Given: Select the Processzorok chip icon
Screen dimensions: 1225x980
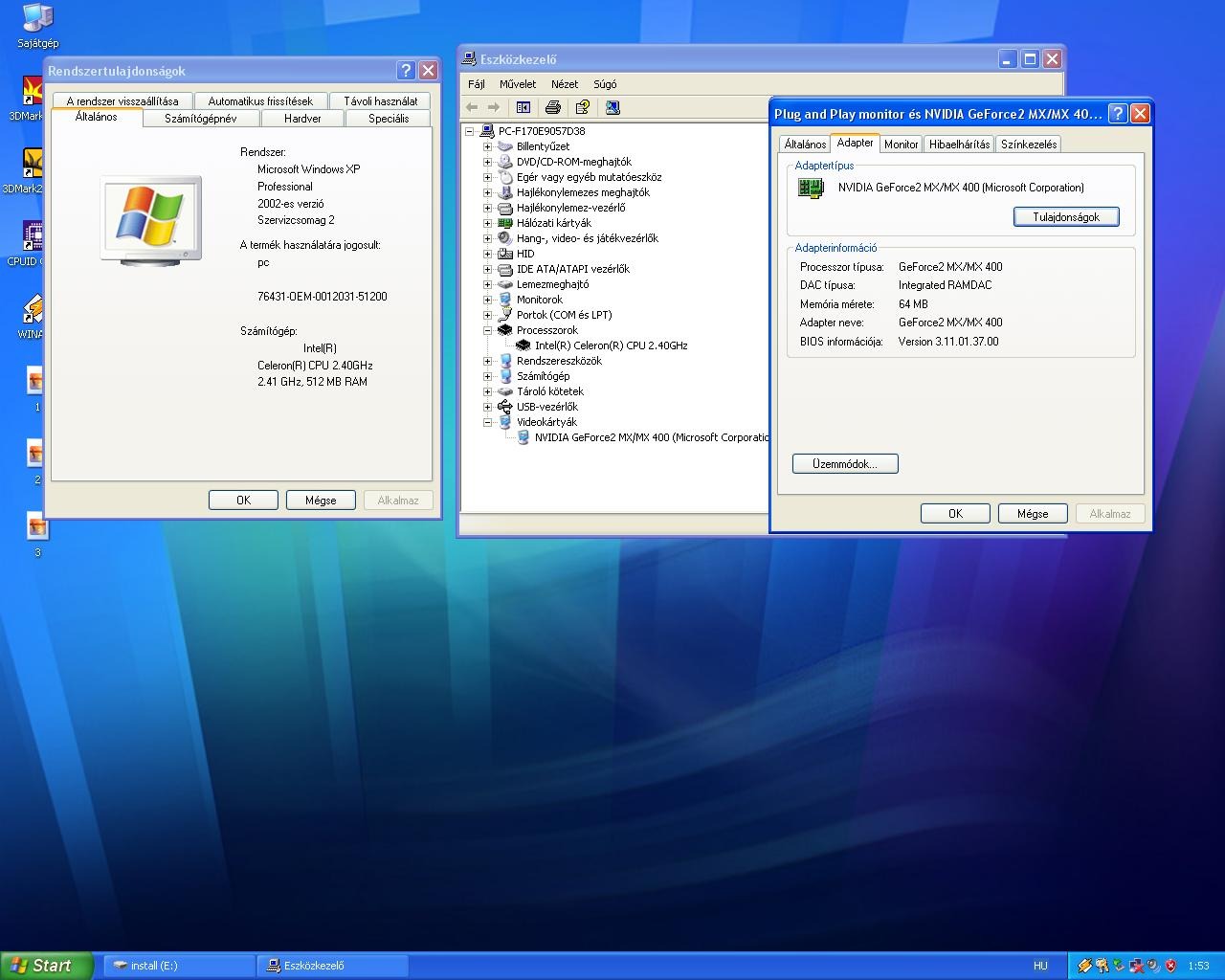Looking at the screenshot, I should (505, 330).
